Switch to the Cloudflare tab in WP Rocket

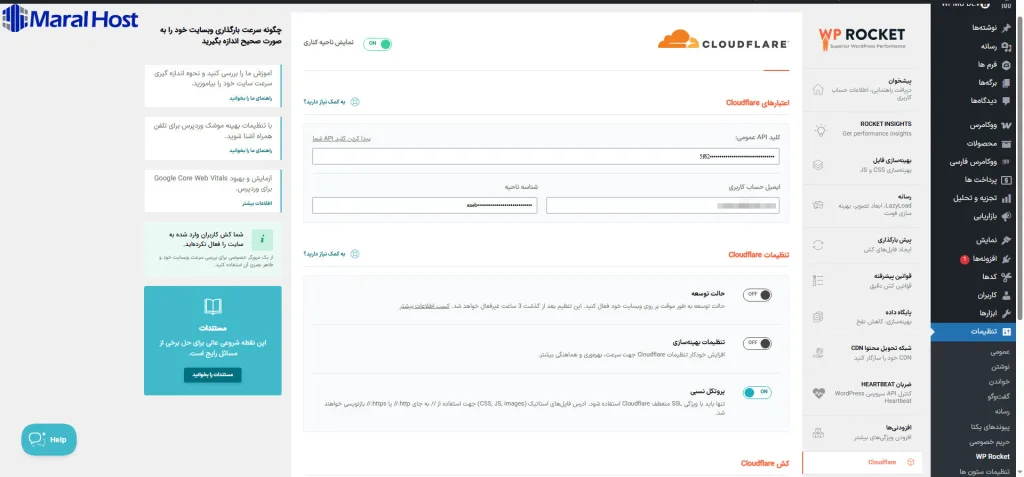pyautogui.click(x=862, y=462)
